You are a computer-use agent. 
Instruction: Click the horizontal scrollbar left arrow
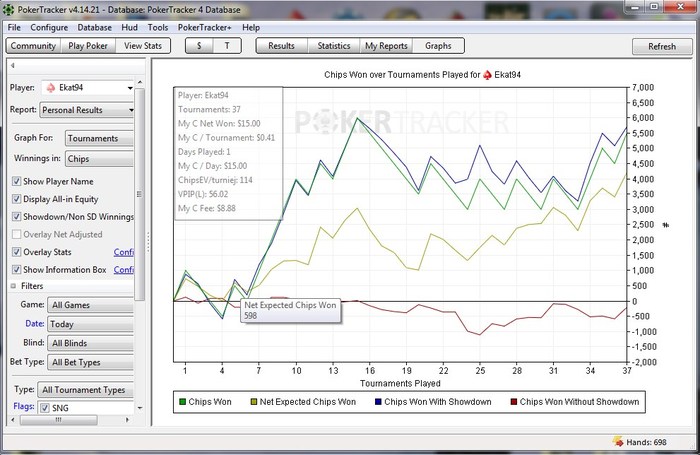point(13,420)
